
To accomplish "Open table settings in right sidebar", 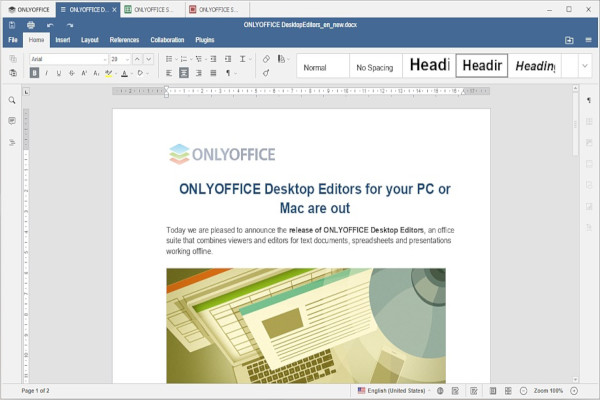I will point(589,121).
